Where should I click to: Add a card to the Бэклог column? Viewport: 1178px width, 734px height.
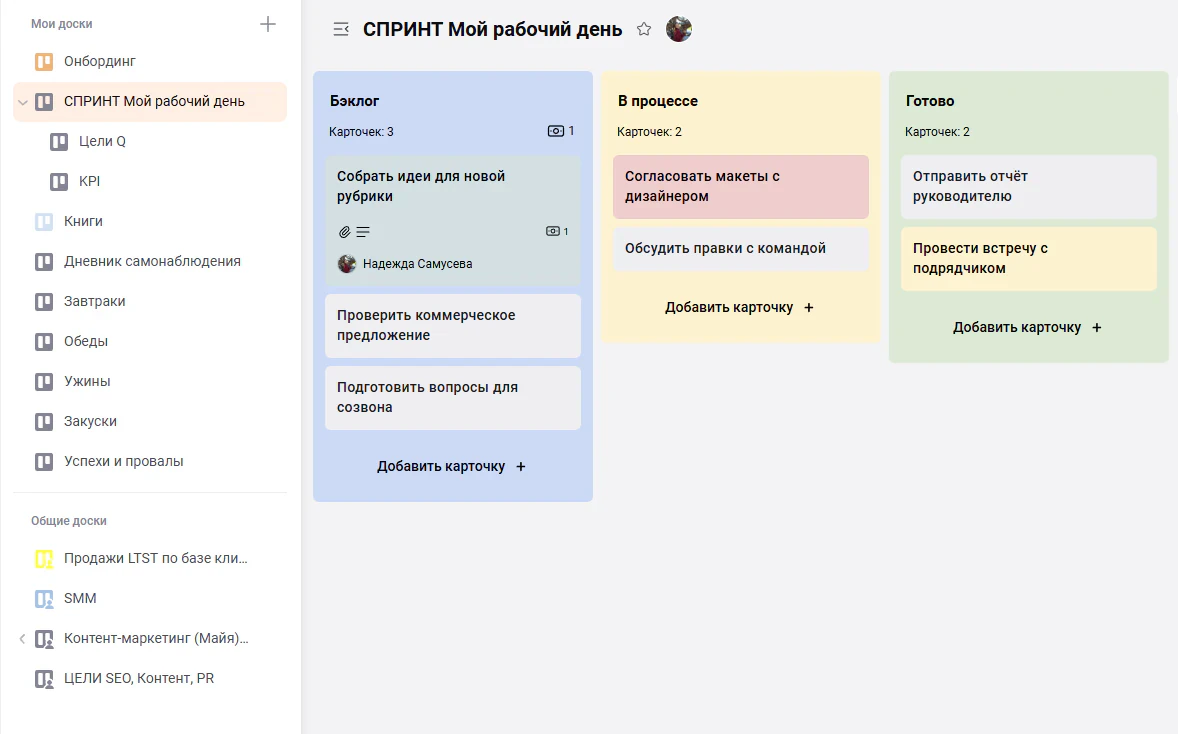[452, 467]
